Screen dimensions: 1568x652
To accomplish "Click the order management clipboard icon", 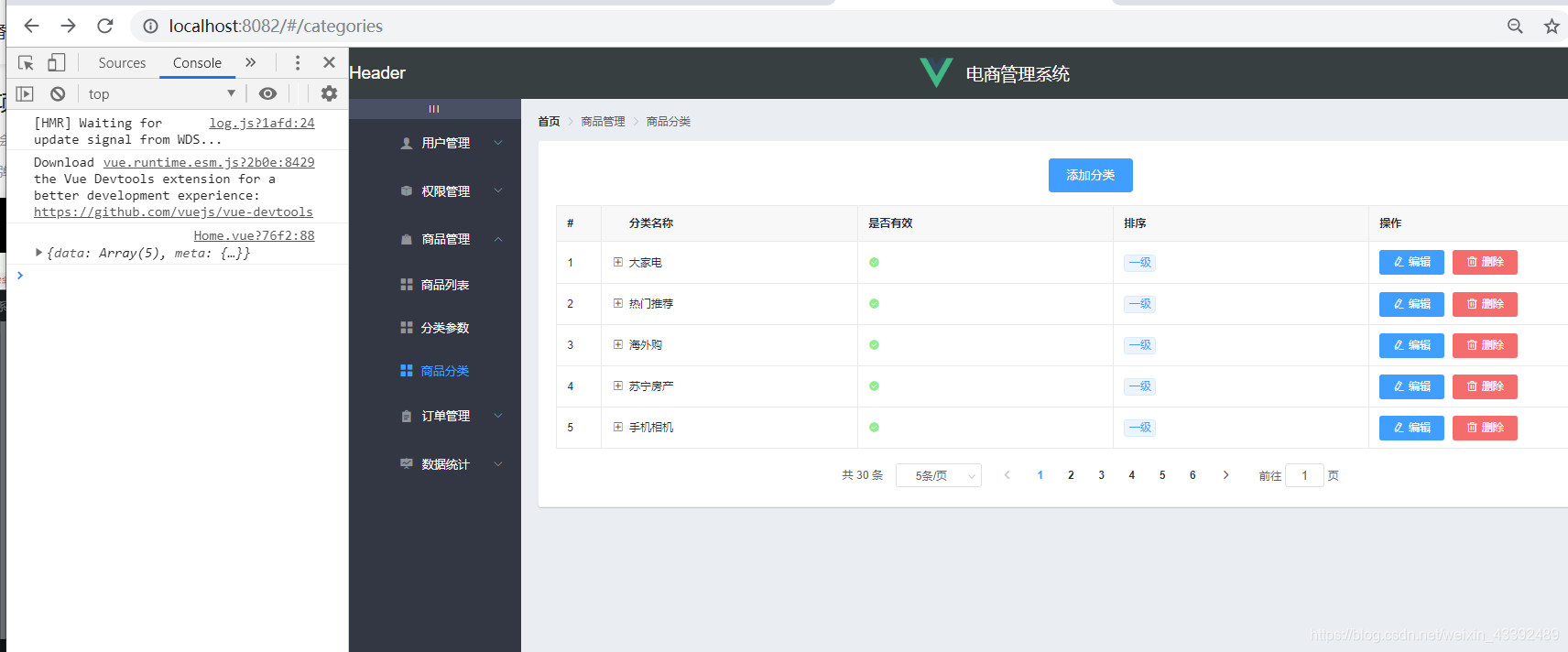I will click(407, 416).
